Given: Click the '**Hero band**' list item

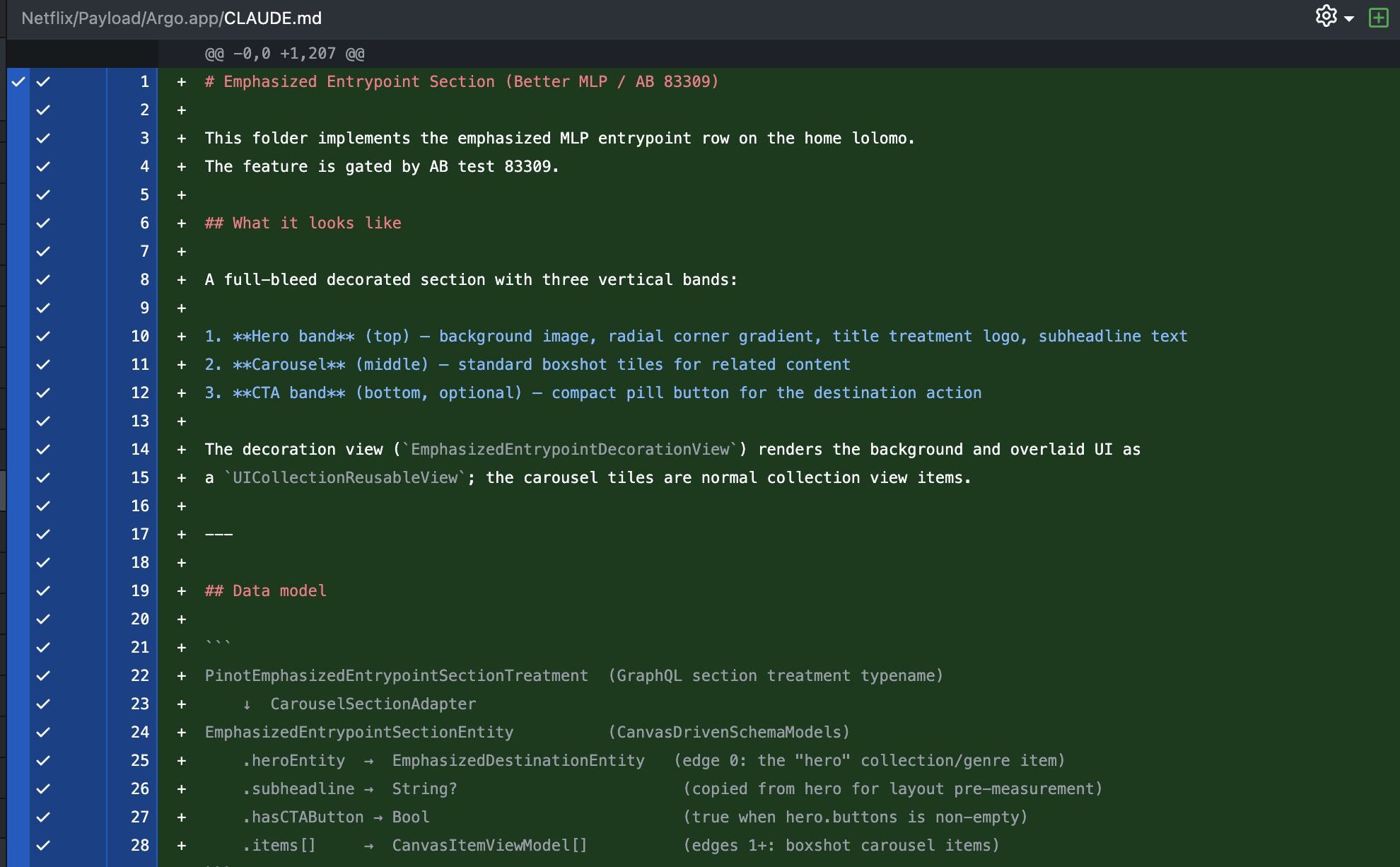Looking at the screenshot, I should click(696, 336).
